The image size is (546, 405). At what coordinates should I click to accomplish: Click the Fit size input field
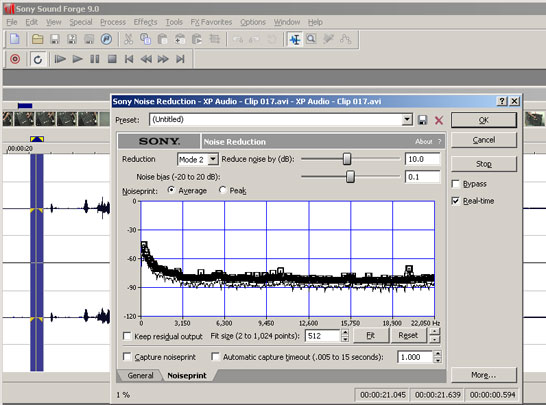(x=322, y=336)
